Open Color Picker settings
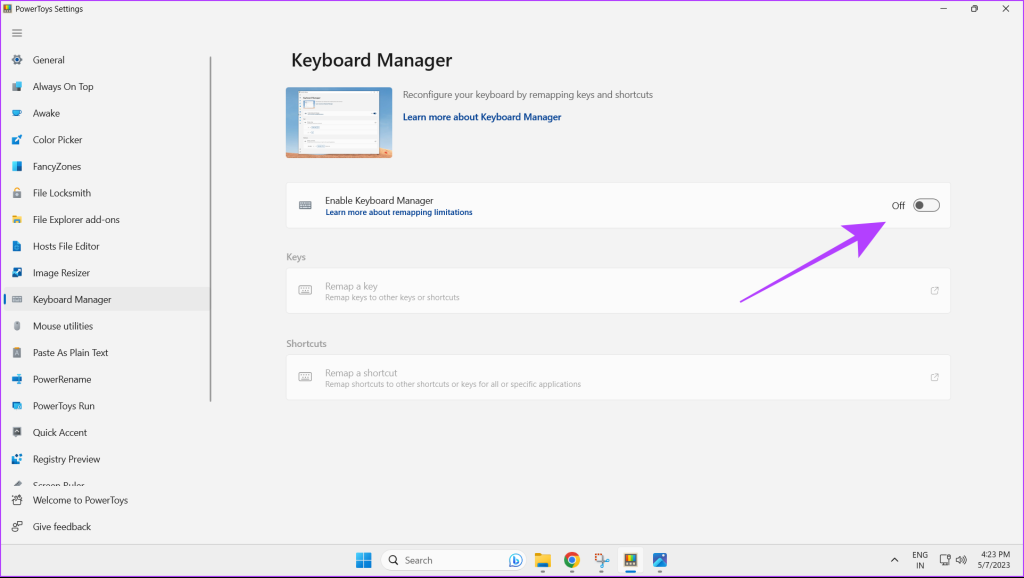Screen dimensions: 1024x578 [x=106, y=140]
